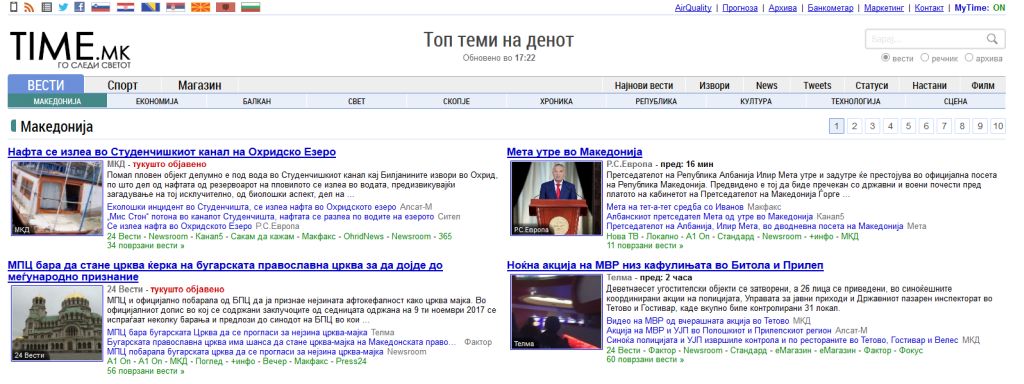Open the Филм tab

click(x=983, y=85)
